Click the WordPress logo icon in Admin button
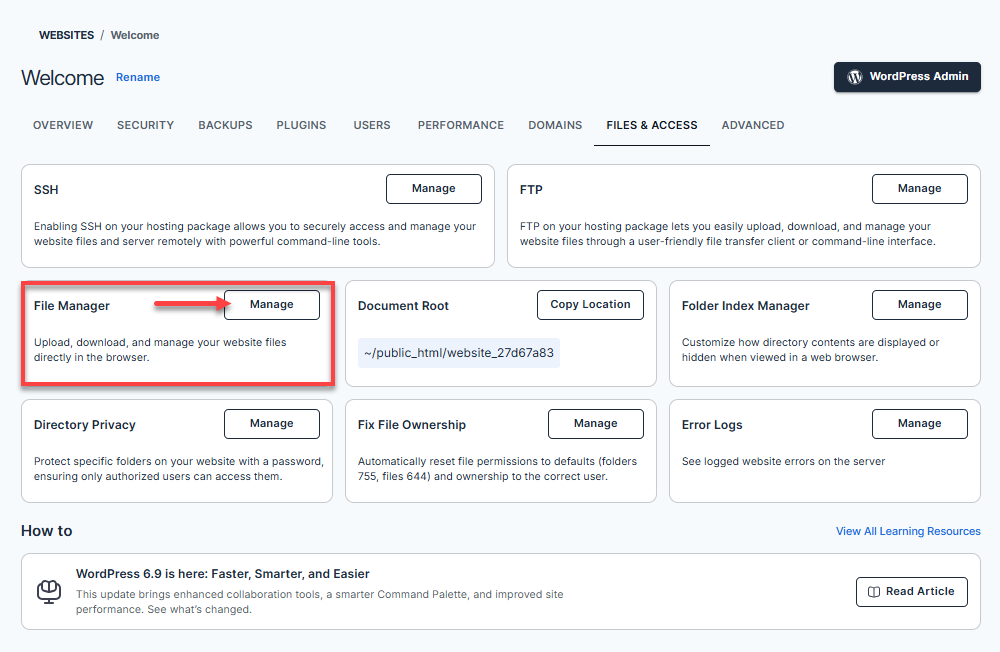This screenshot has width=1000, height=652. [855, 77]
